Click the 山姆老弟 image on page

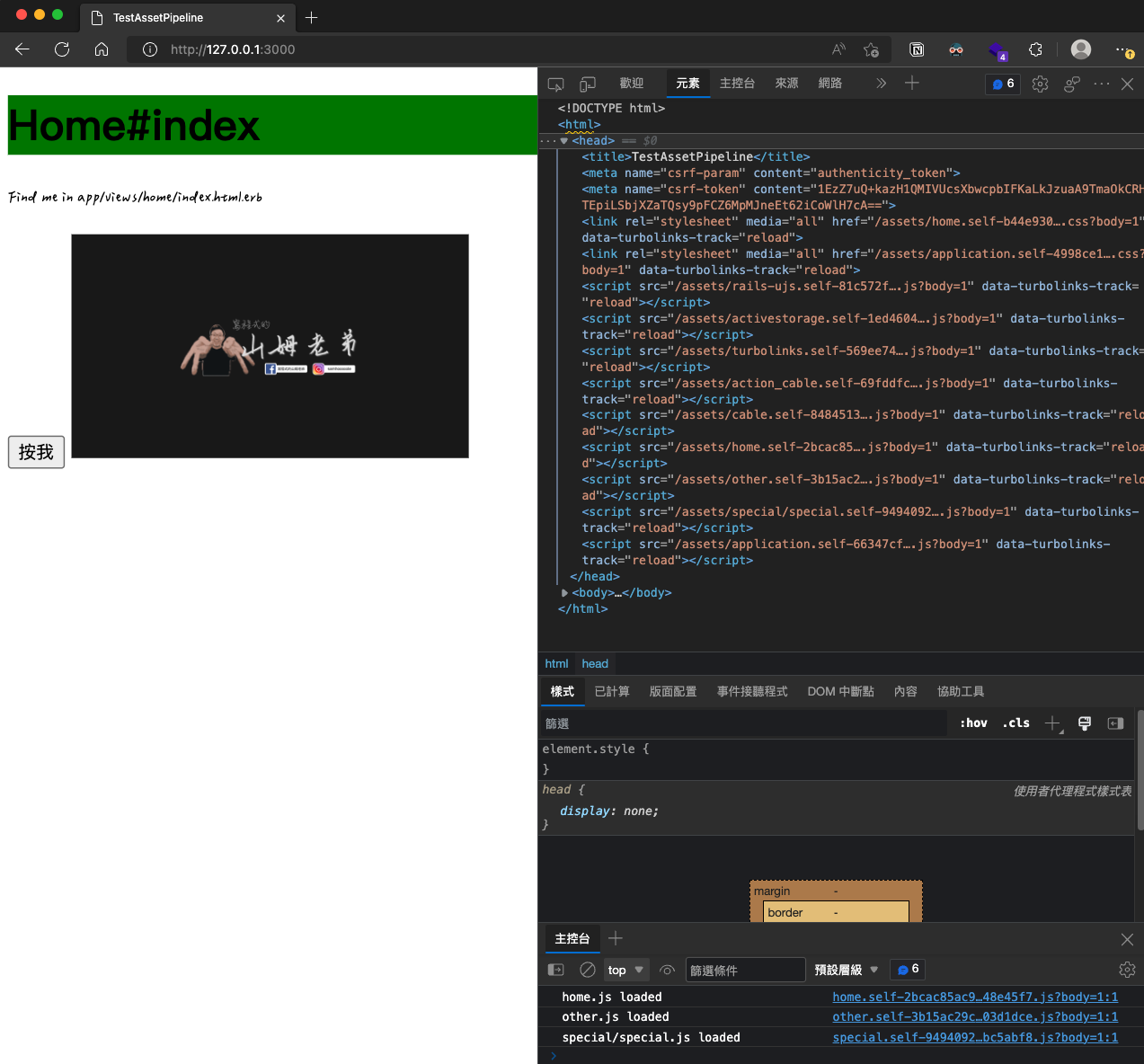270,346
